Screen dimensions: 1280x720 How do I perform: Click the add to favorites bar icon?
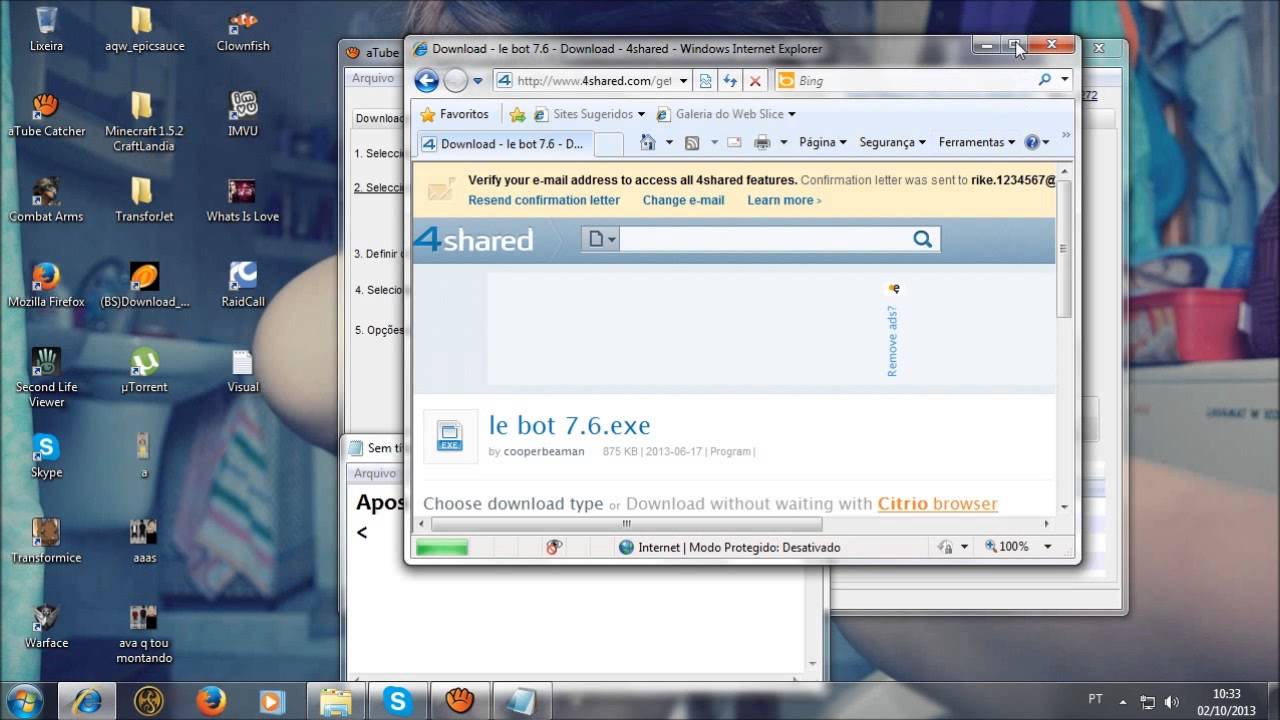tap(517, 114)
